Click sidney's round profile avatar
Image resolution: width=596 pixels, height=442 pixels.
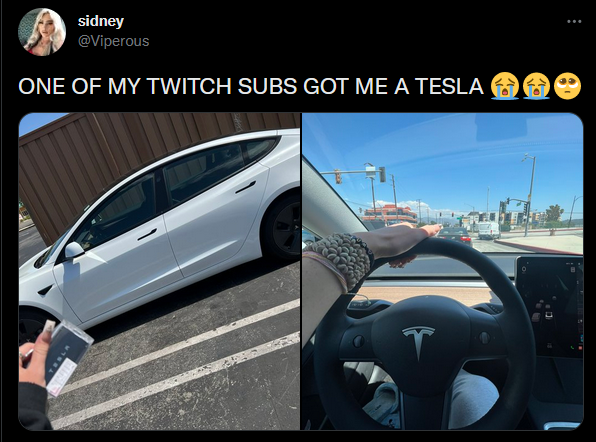[42, 32]
